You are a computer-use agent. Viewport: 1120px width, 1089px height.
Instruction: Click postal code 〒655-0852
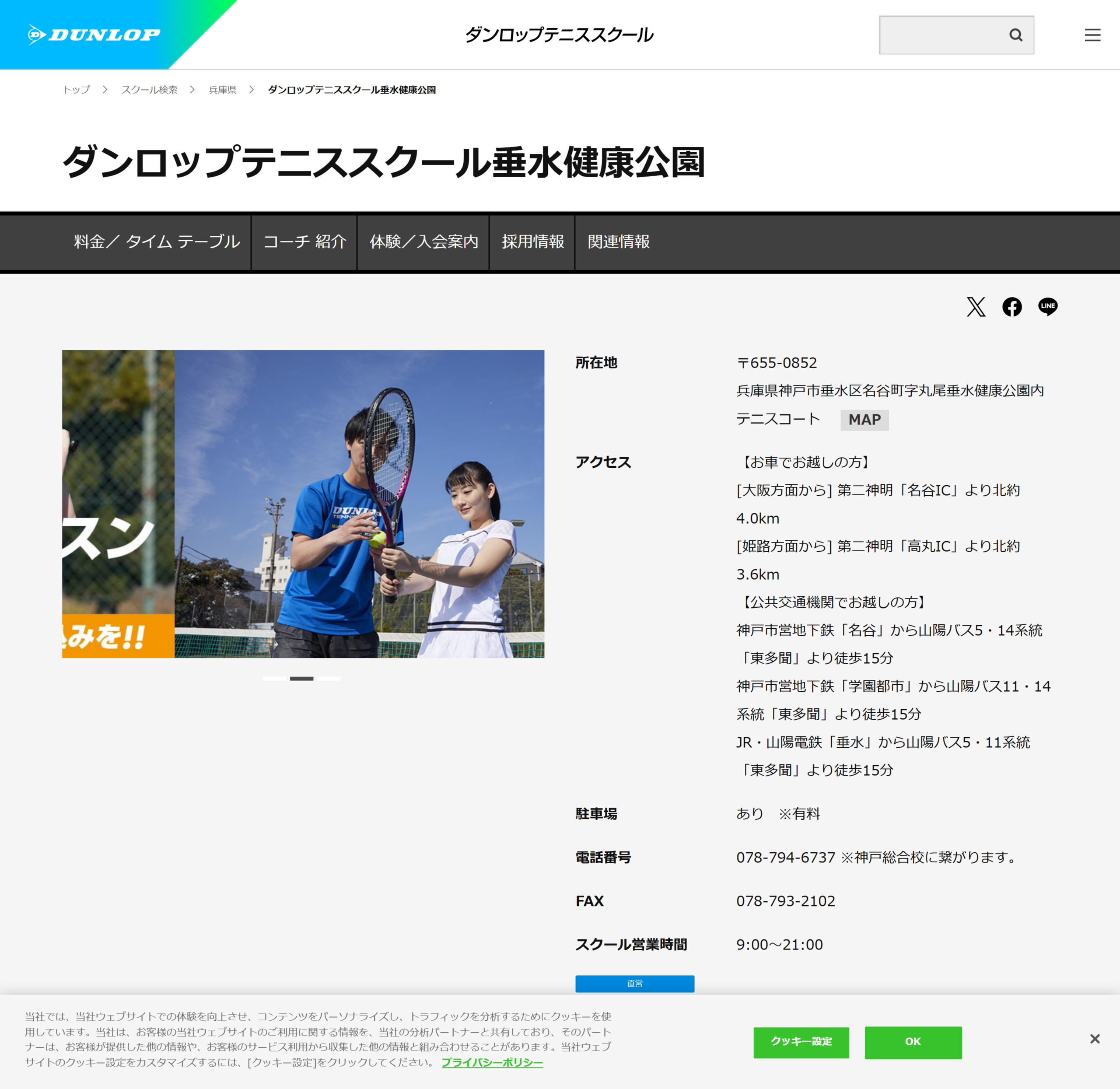coord(777,363)
